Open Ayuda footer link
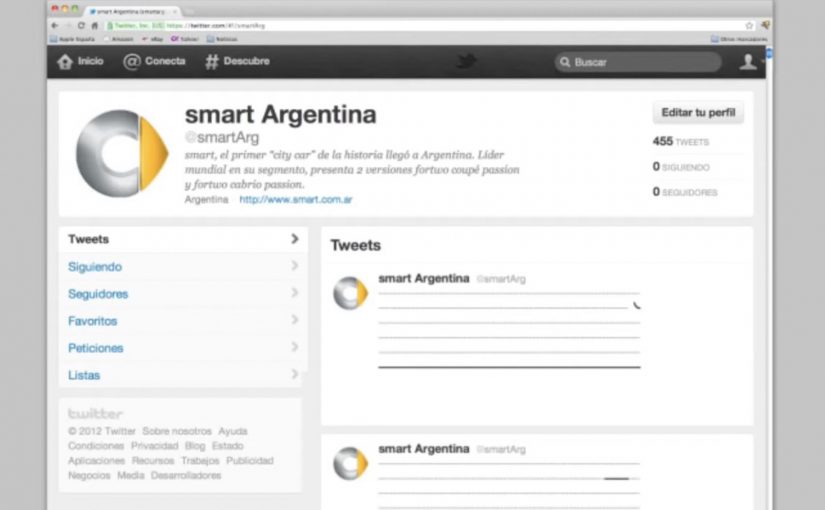 [x=233, y=431]
